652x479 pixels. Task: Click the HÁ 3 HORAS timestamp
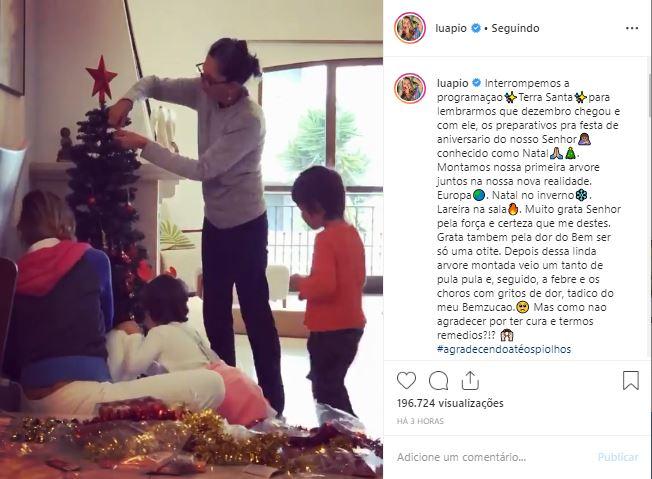click(x=420, y=421)
